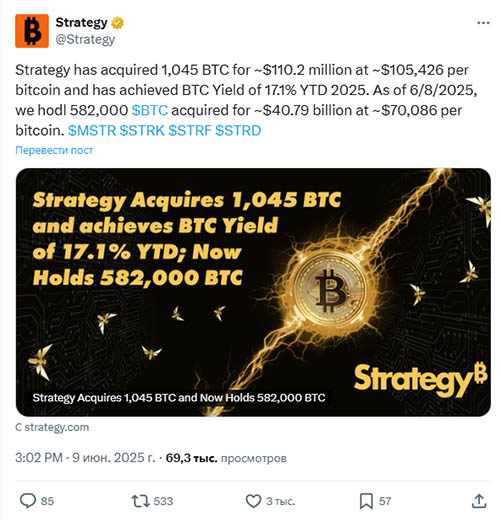Open the Strategy profile avatar
Screen dimensions: 500x520
32,31
